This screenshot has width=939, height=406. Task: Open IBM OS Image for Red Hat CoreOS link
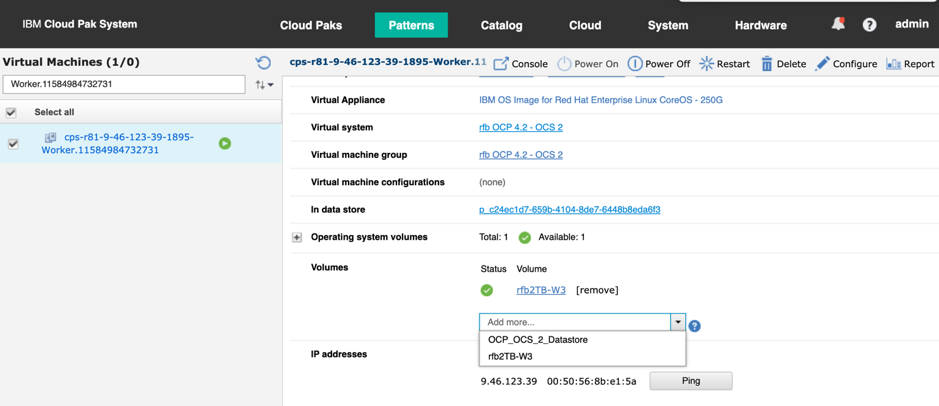[x=601, y=100]
